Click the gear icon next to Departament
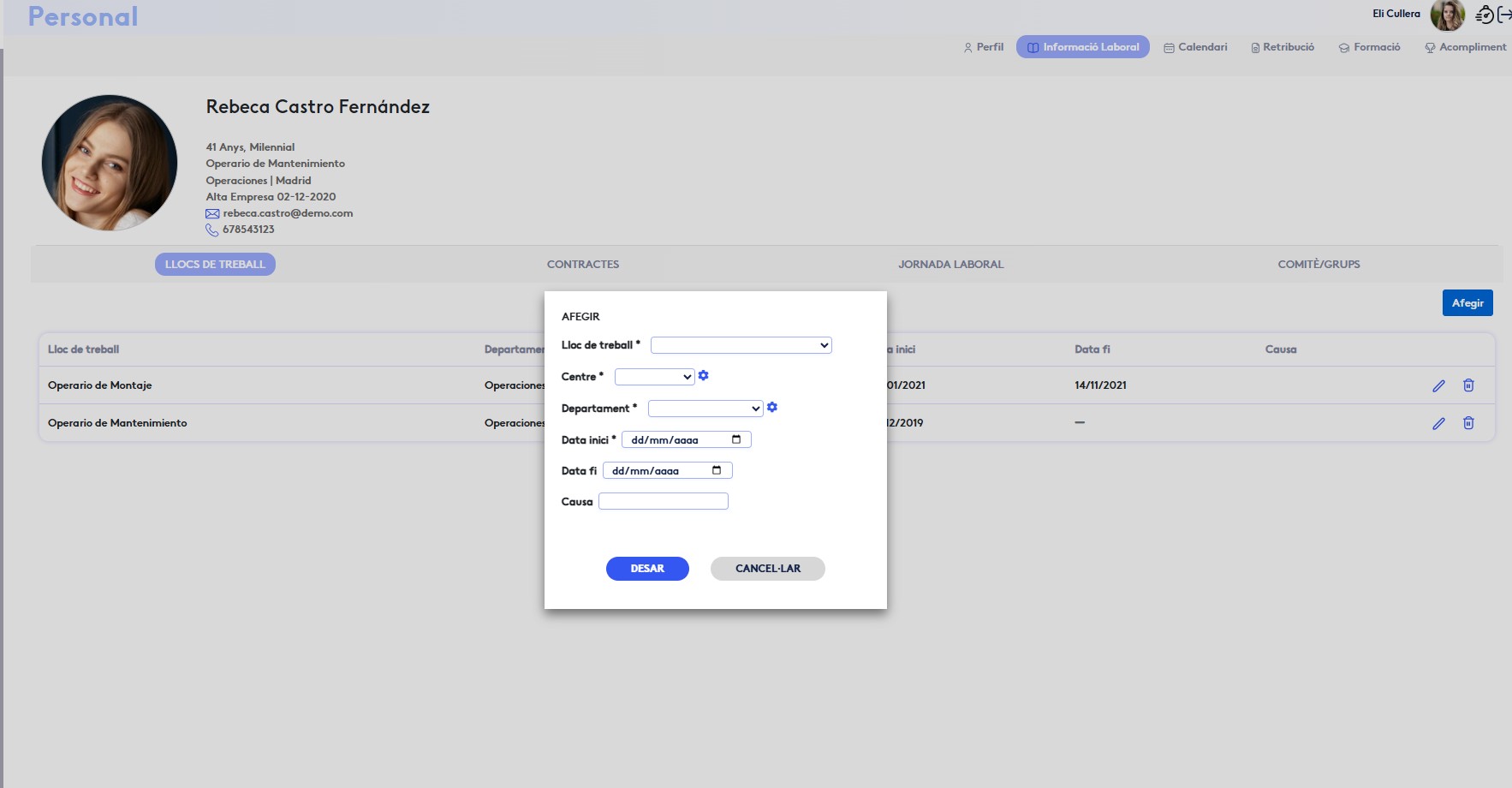The width and height of the screenshot is (1512, 788). (772, 408)
